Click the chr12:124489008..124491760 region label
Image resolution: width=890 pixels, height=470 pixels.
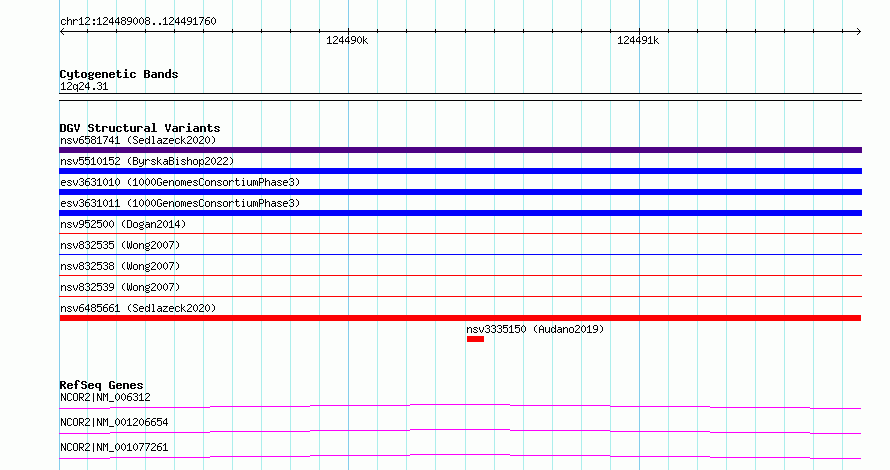pyautogui.click(x=138, y=21)
